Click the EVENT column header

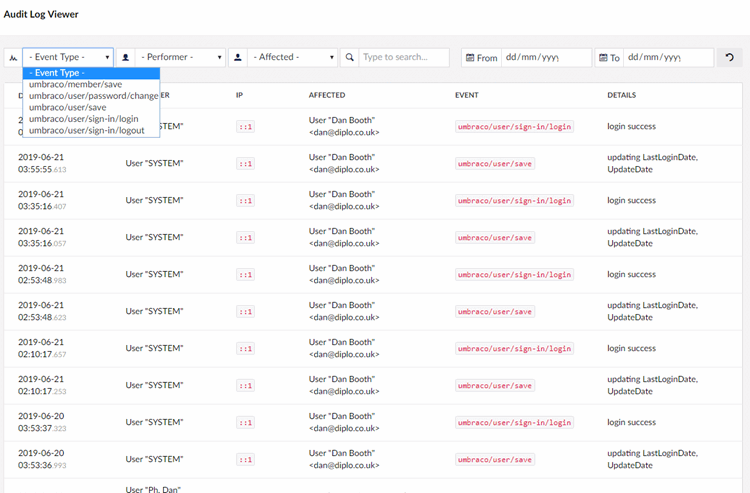click(466, 95)
